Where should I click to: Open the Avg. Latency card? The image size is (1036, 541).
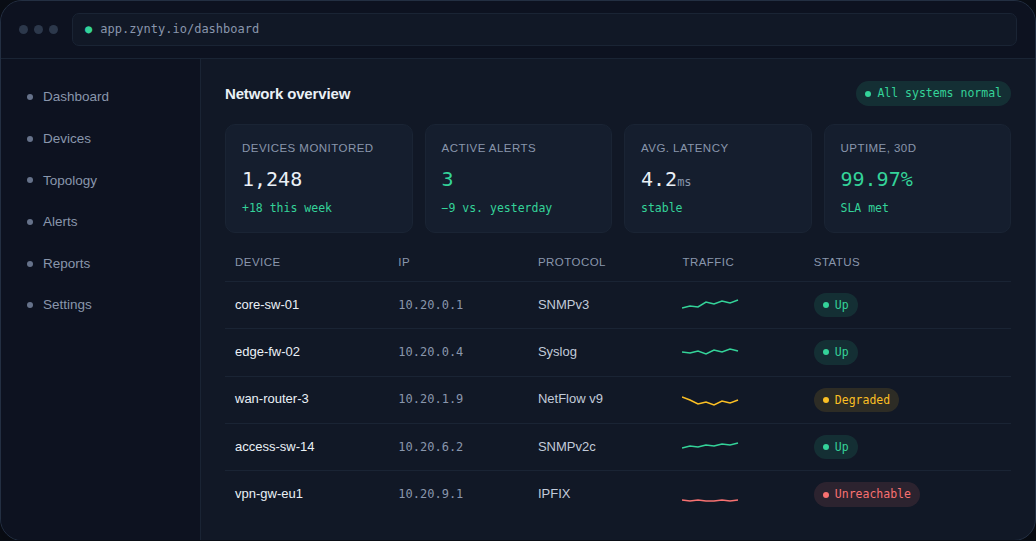(x=718, y=178)
